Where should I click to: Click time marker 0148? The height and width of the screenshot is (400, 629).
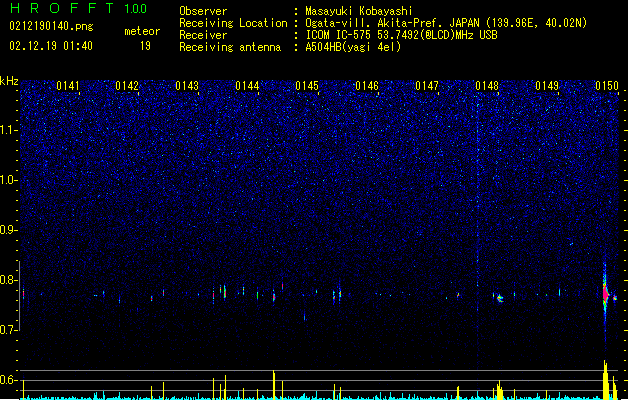tap(487, 86)
